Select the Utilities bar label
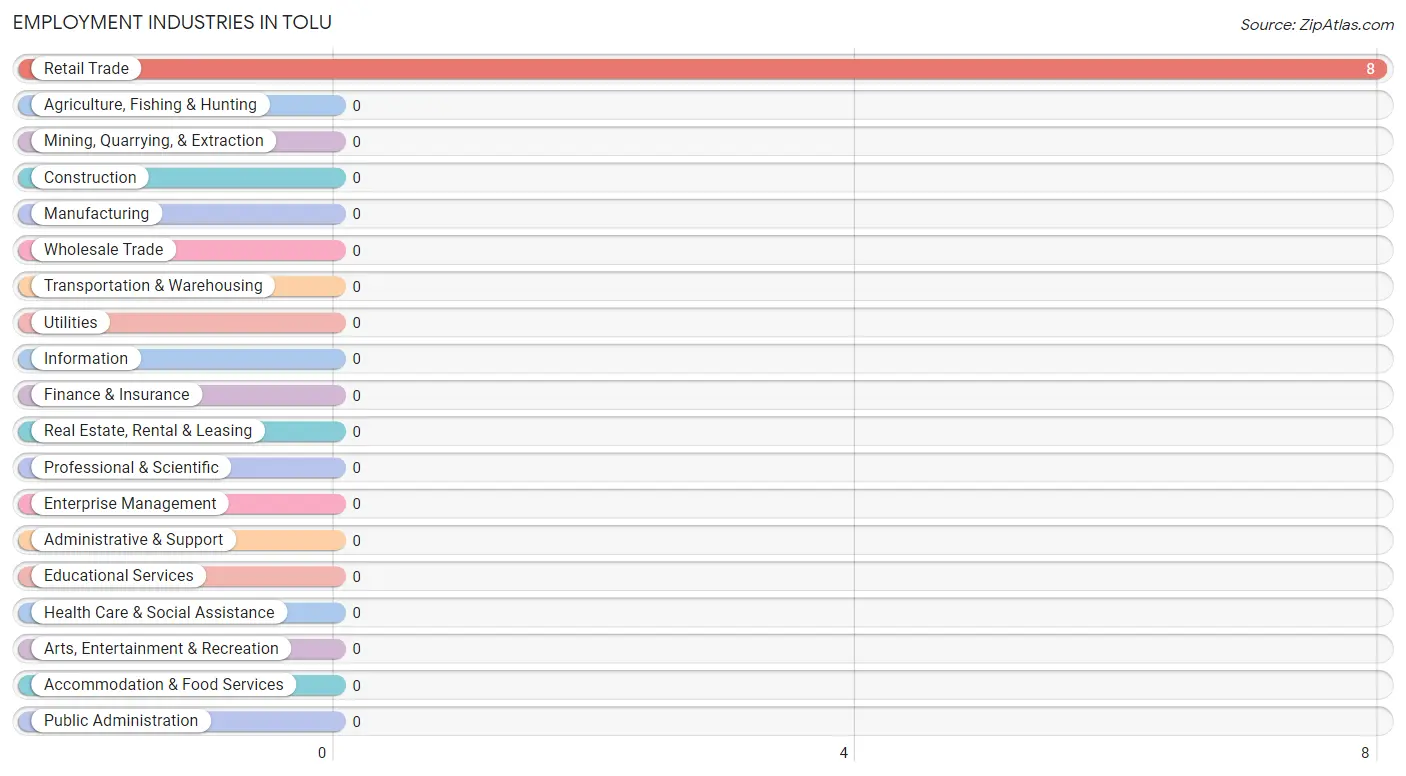 click(71, 323)
